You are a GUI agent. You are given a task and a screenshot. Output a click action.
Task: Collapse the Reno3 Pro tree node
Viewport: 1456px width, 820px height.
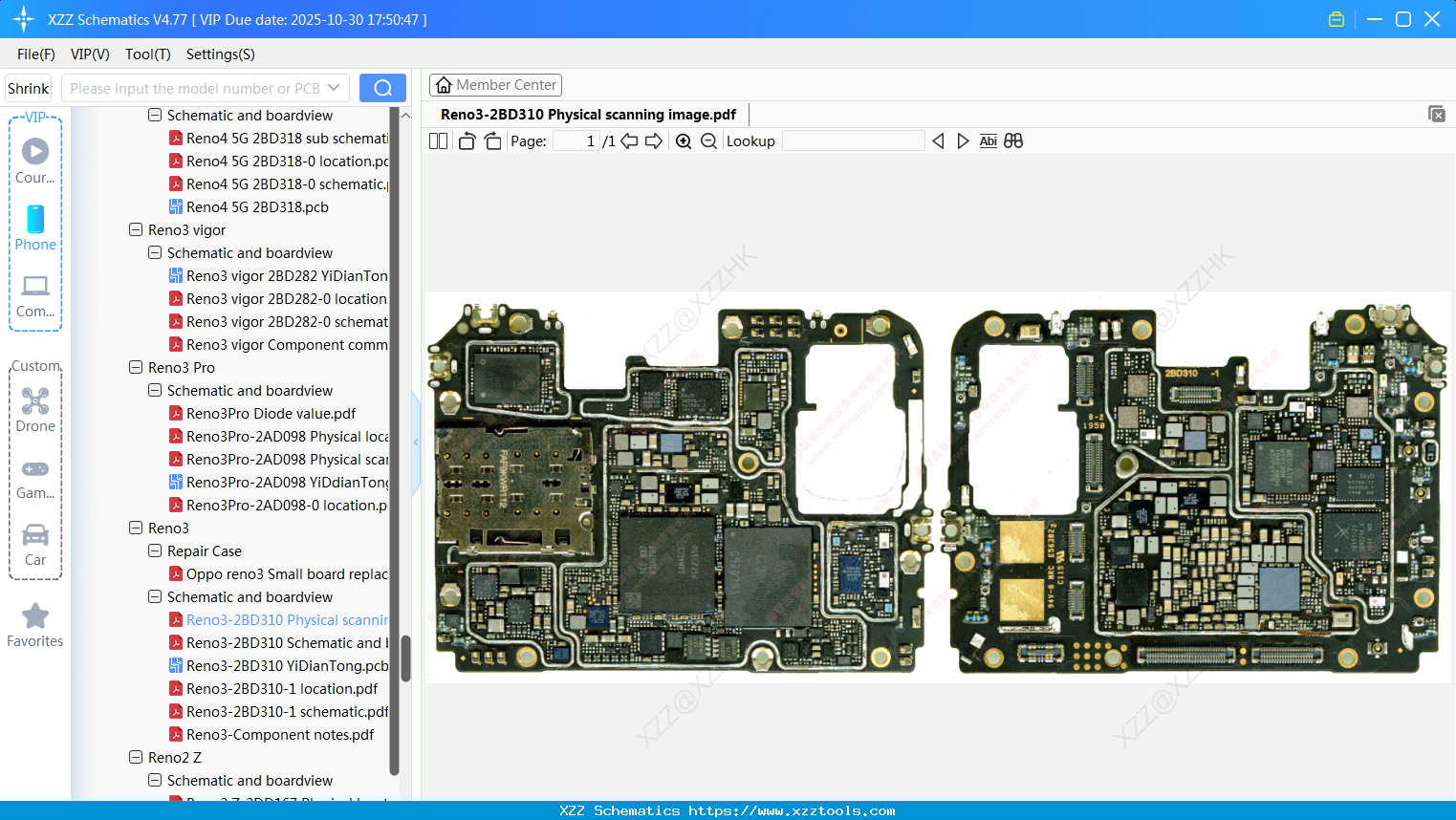(x=134, y=367)
